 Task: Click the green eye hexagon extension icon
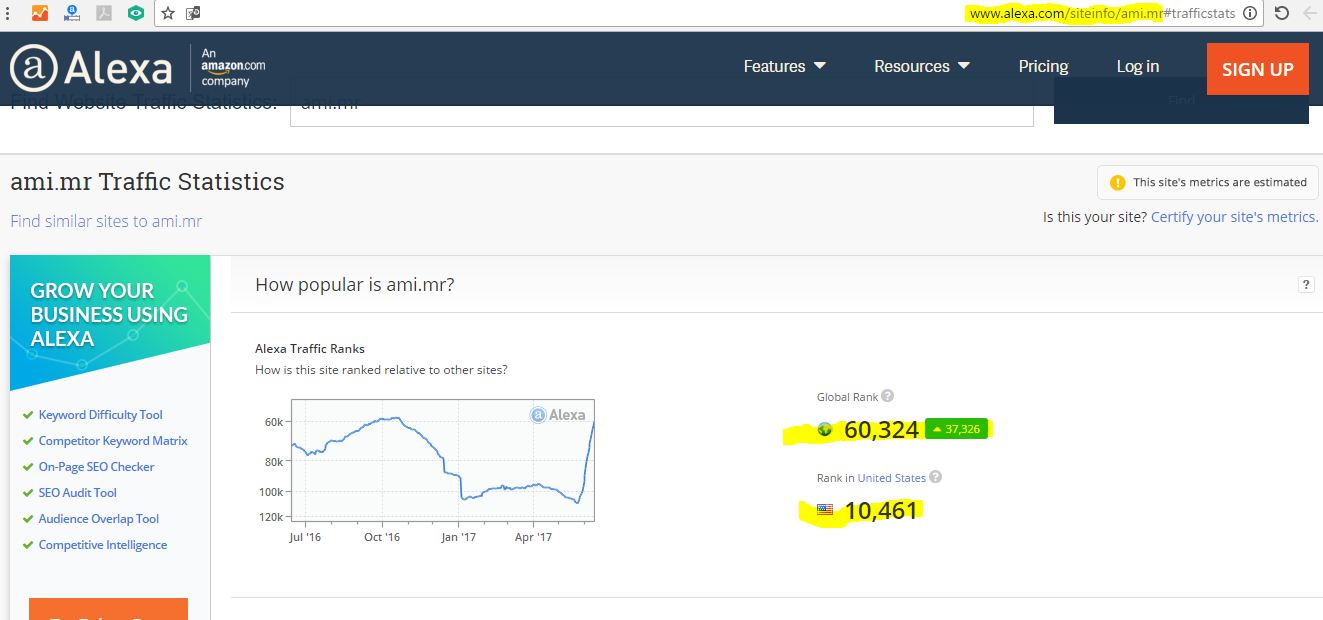(x=135, y=13)
